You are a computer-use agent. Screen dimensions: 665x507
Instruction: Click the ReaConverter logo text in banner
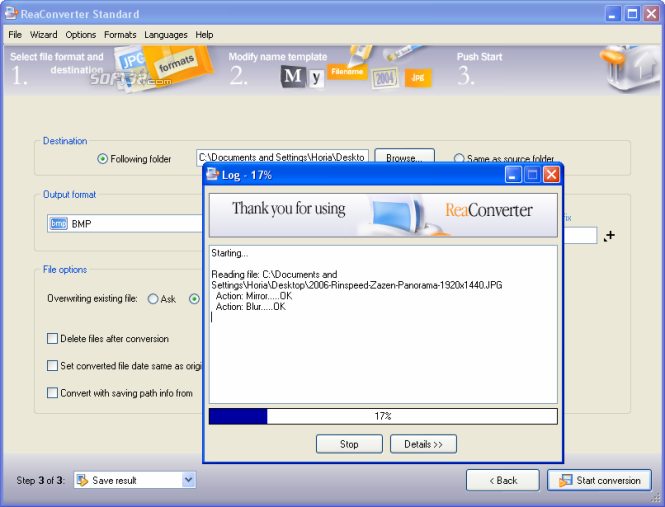pyautogui.click(x=489, y=210)
